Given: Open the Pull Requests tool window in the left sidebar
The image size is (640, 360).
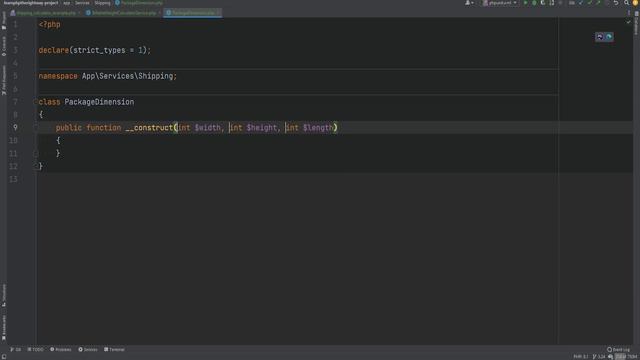Looking at the screenshot, I should 4,80.
